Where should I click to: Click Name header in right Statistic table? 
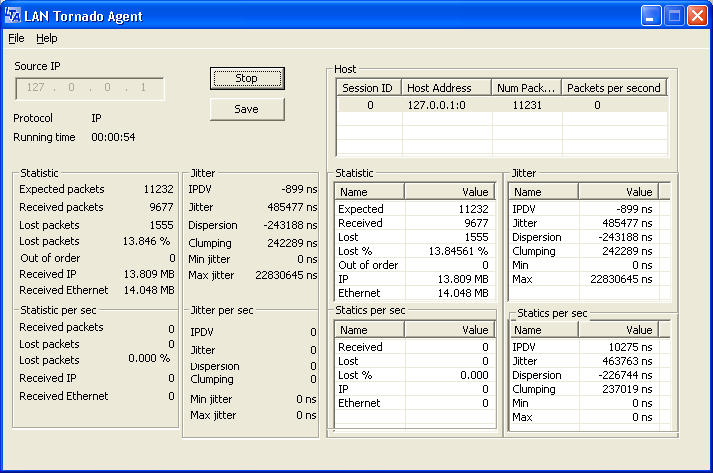tap(369, 192)
